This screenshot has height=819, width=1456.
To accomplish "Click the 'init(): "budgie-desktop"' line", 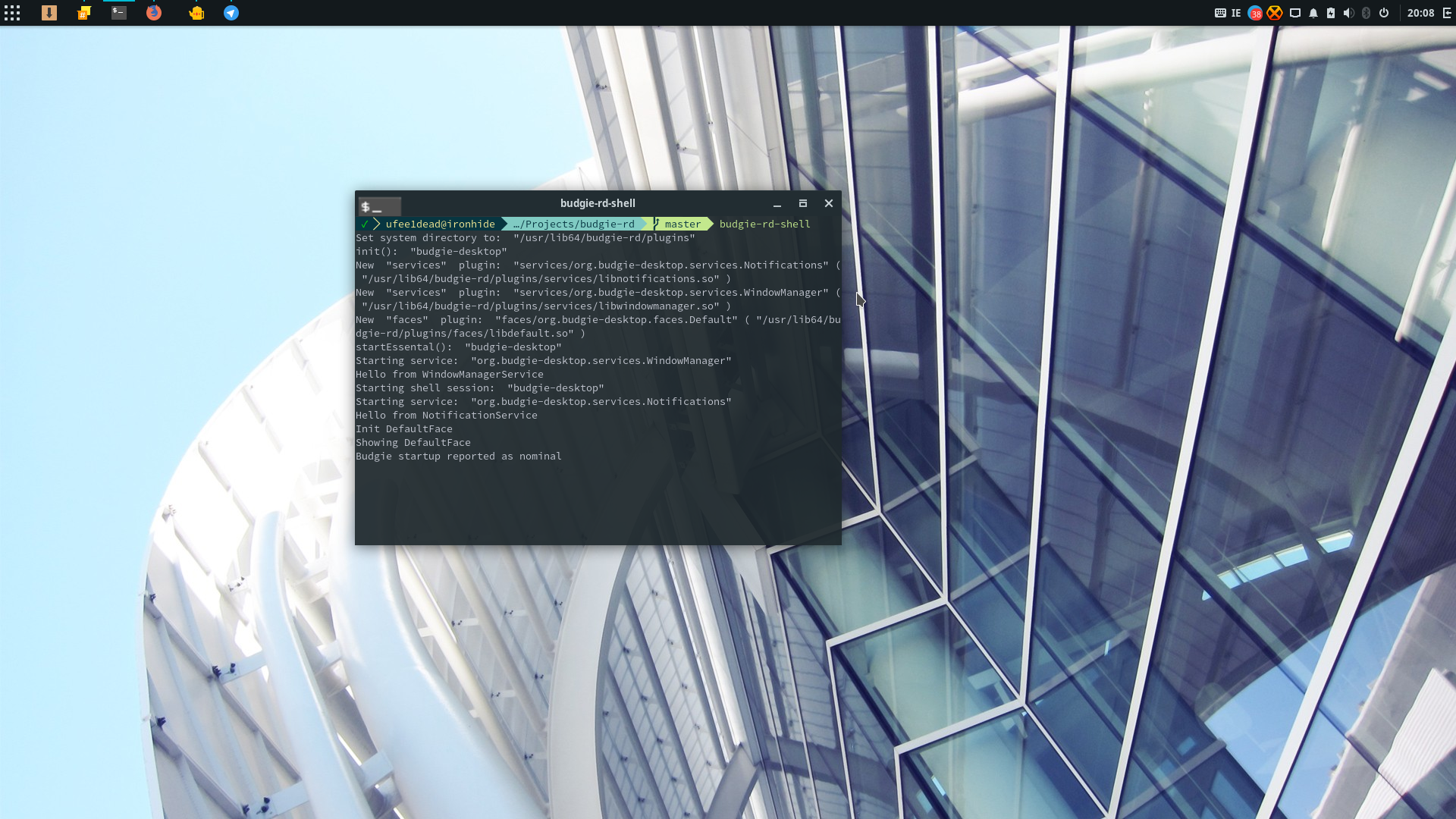I will (431, 251).
